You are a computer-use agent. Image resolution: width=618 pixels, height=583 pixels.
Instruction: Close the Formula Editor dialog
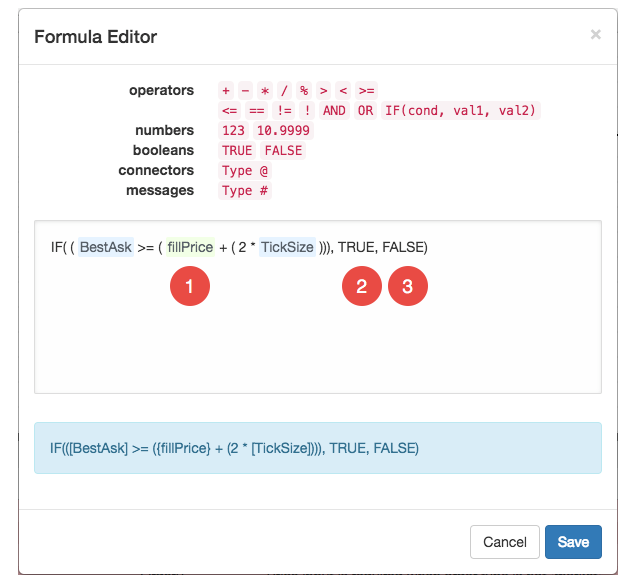596,35
